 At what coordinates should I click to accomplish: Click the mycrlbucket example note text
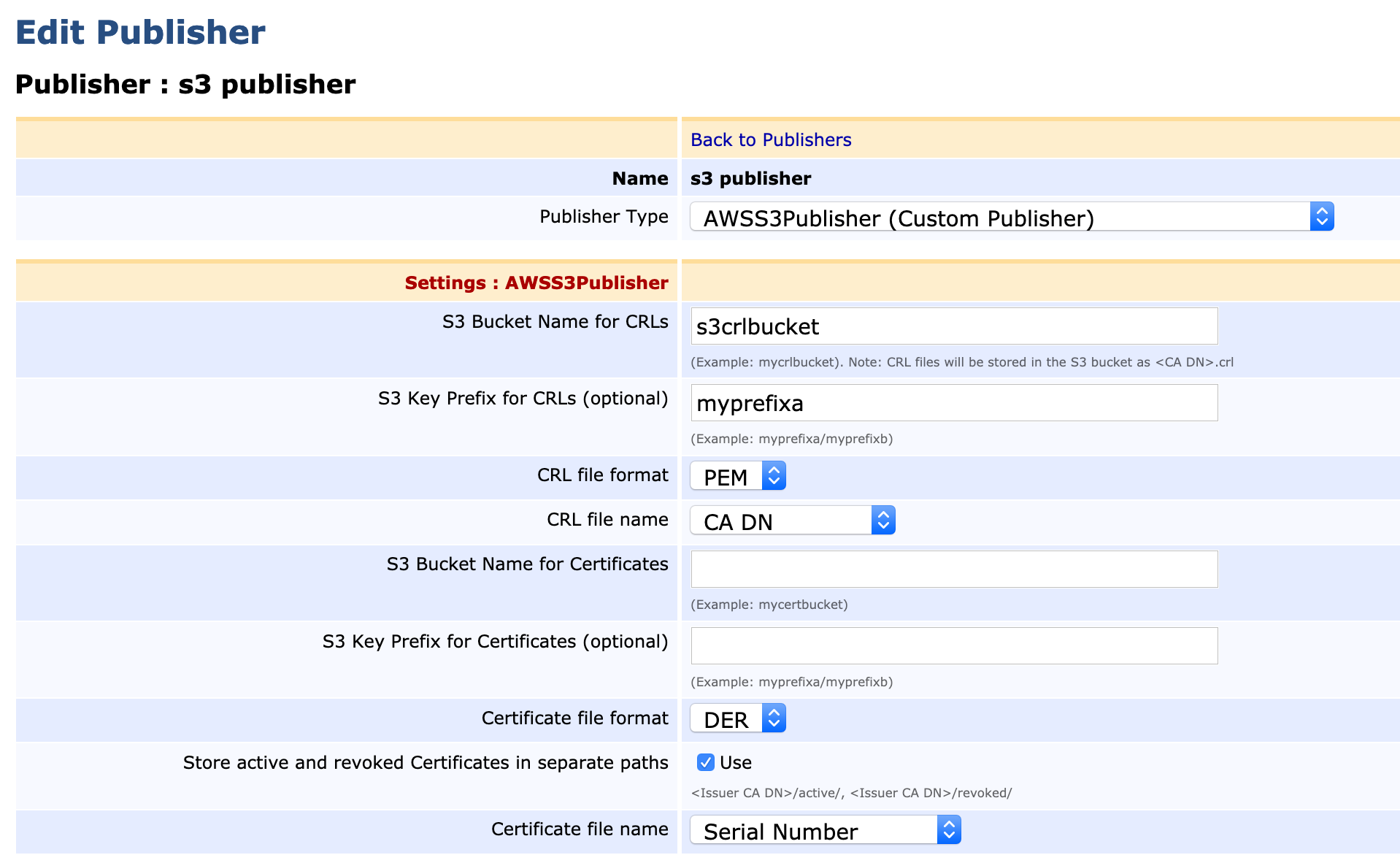[961, 362]
